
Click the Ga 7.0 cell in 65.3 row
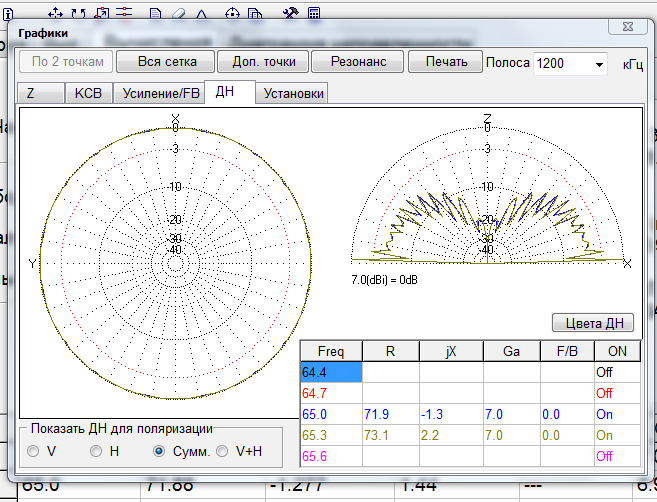[x=512, y=435]
